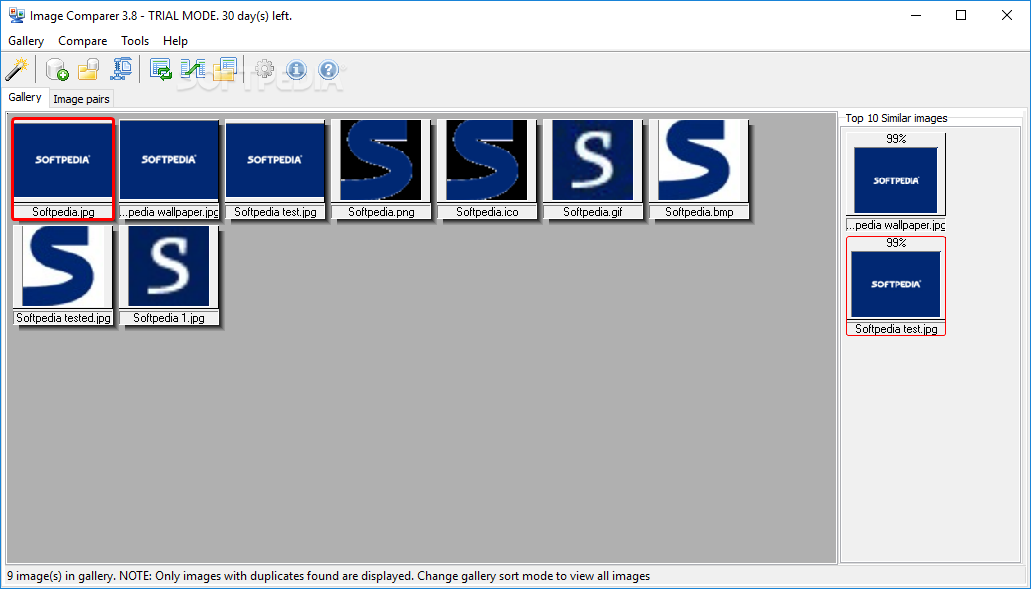Close the Image Comparer window
Image resolution: width=1031 pixels, height=589 pixels.
pos(1007,16)
